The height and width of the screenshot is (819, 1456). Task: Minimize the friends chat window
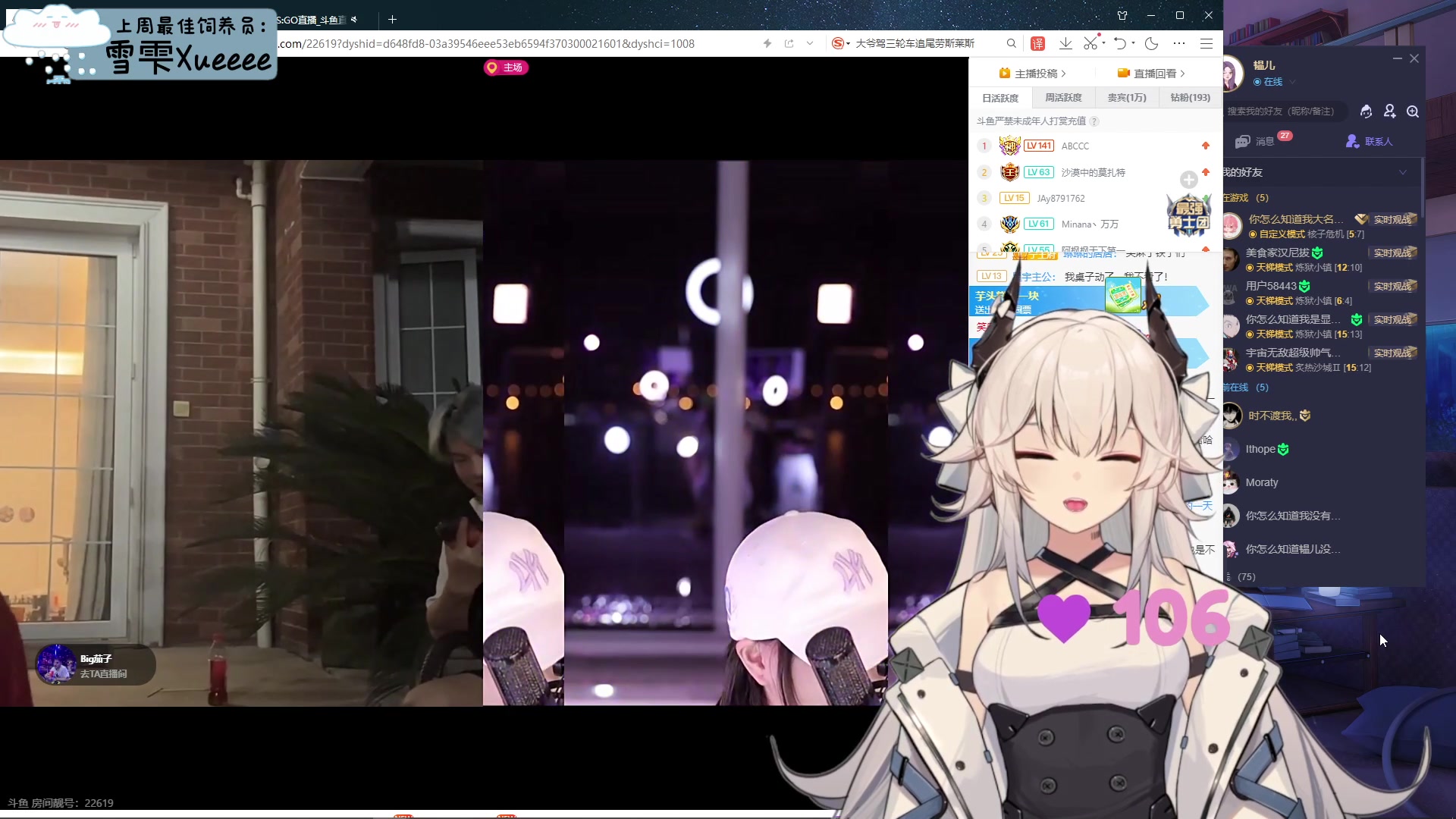[1397, 58]
